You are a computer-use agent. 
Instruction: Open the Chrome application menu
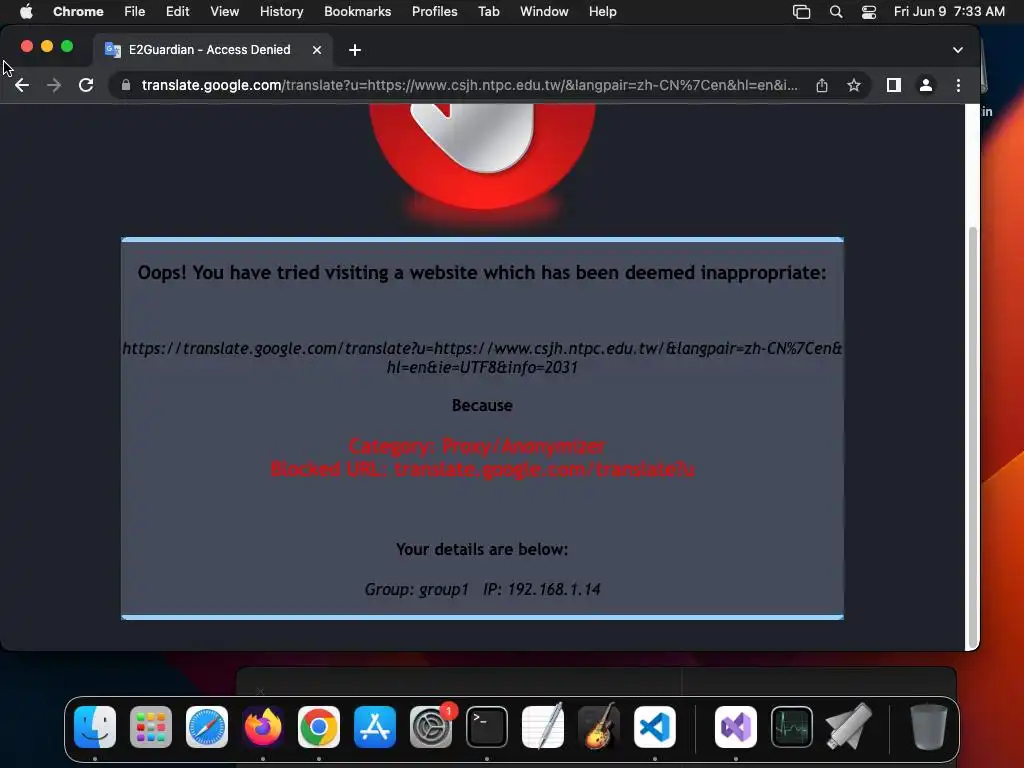[78, 12]
